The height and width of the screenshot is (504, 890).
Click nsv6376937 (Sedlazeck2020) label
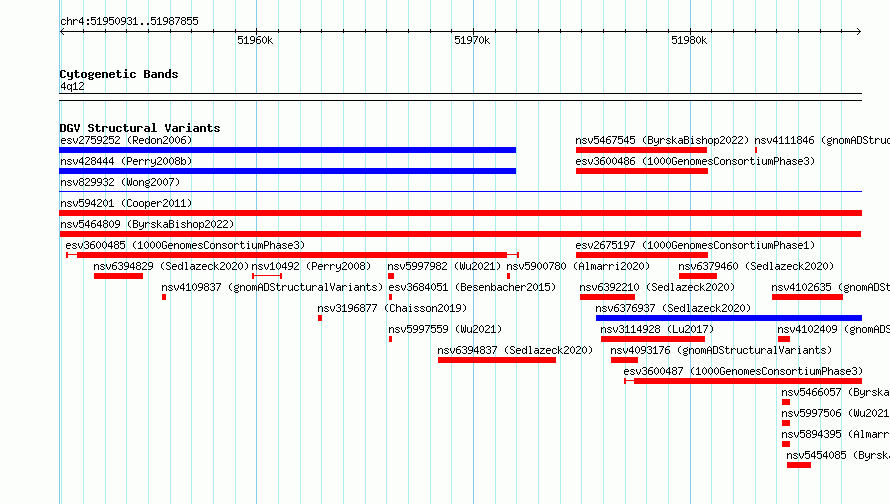point(673,308)
